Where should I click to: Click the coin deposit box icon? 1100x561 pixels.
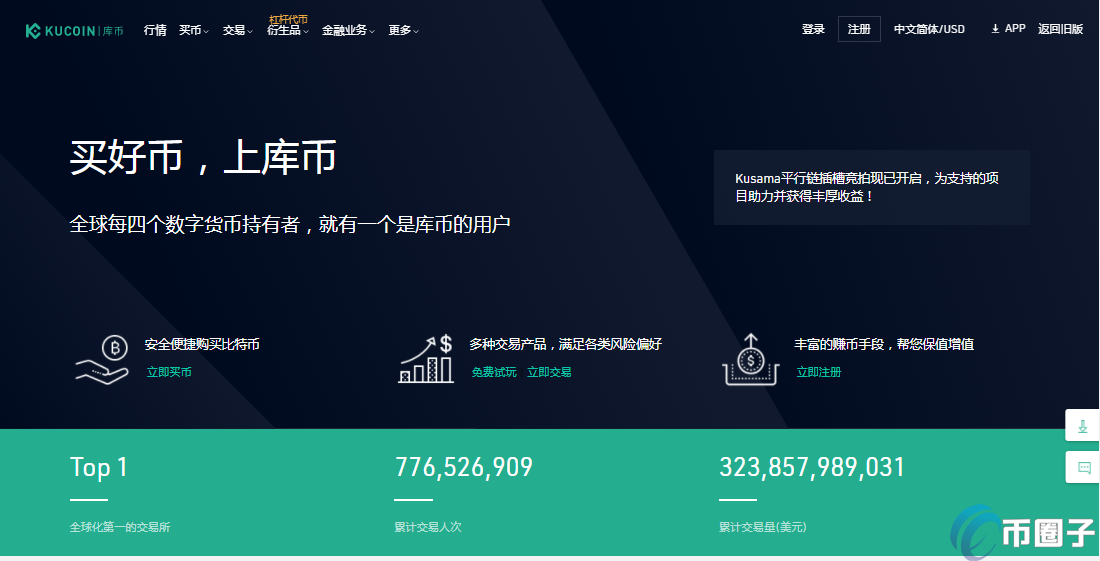[751, 359]
